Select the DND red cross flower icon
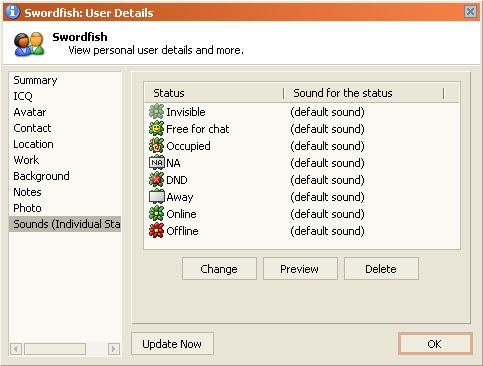Image resolution: width=483 pixels, height=366 pixels. tap(156, 180)
